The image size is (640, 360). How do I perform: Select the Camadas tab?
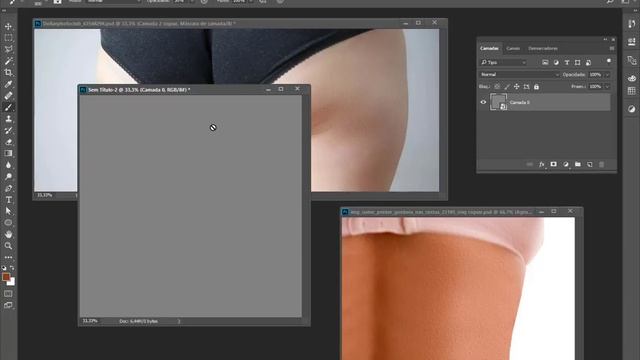489,49
